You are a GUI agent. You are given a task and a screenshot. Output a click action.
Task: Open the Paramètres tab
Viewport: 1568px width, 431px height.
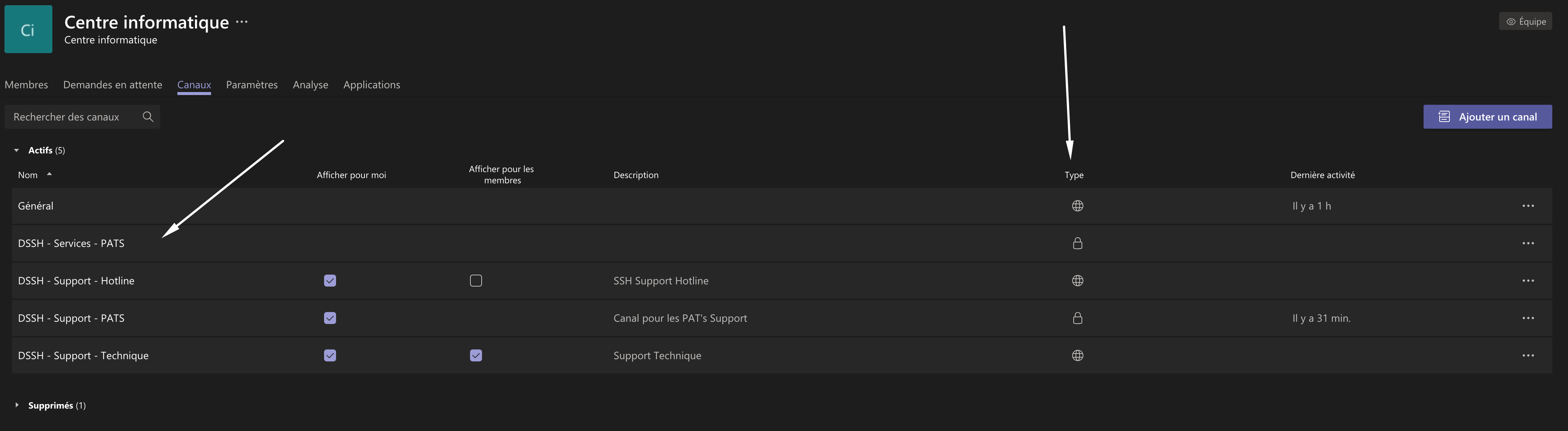coord(251,85)
